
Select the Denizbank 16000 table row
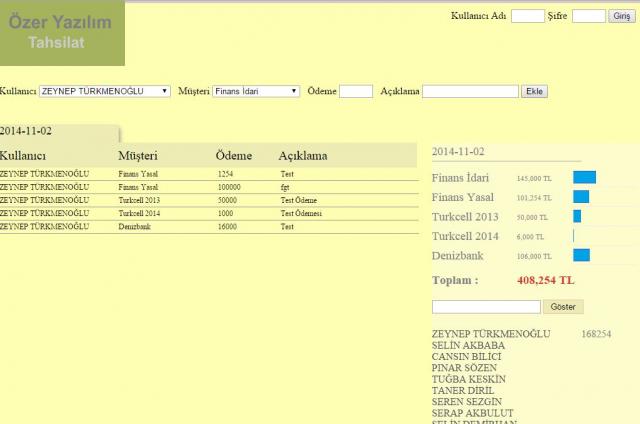tap(208, 227)
